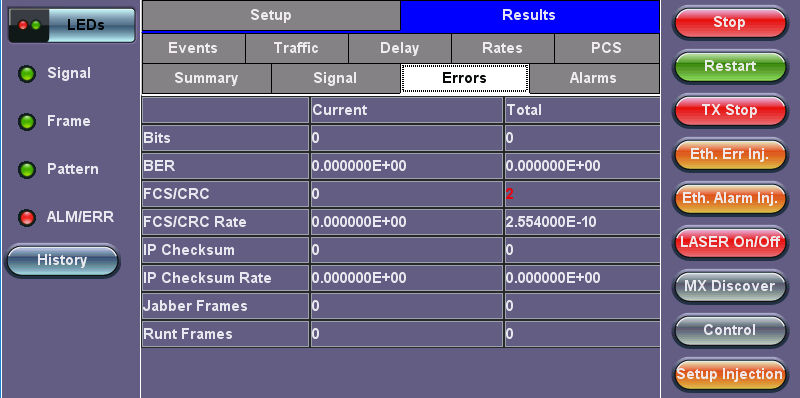Image resolution: width=800 pixels, height=398 pixels.
Task: Click the ALM/ERR label text
Action: click(x=80, y=218)
